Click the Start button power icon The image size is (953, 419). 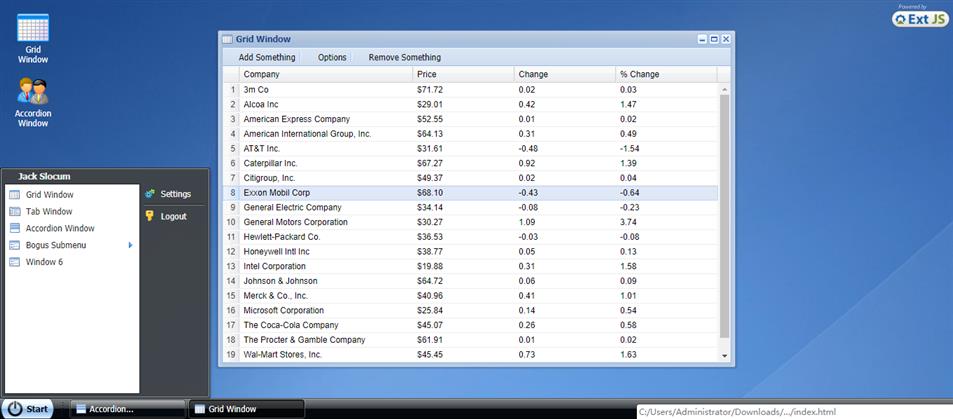(15, 409)
